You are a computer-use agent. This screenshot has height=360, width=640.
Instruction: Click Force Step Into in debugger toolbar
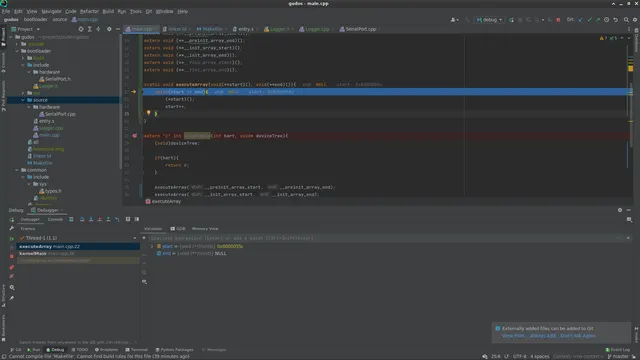[x=100, y=219]
